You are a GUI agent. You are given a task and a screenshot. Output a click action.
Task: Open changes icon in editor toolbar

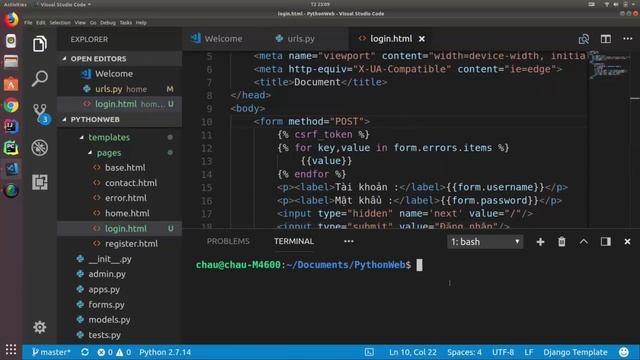coord(584,39)
